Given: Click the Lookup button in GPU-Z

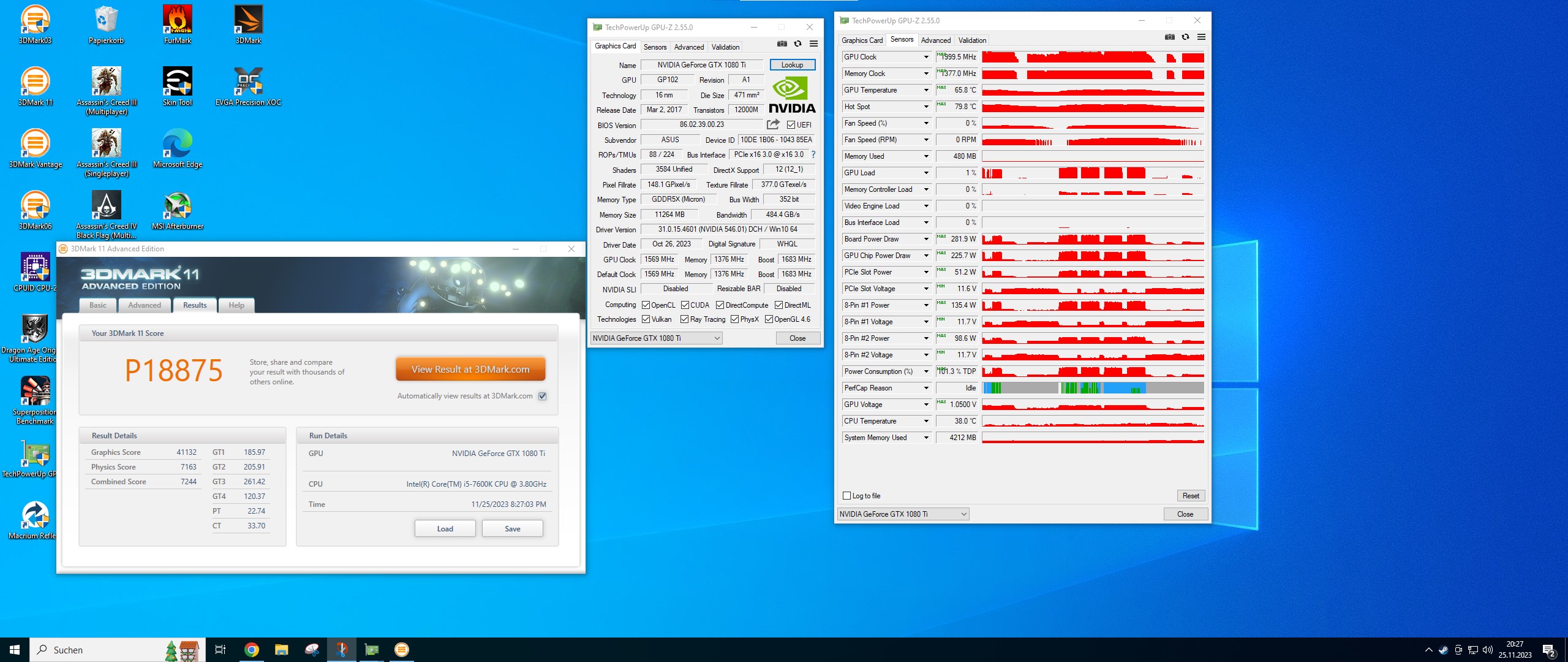Looking at the screenshot, I should (x=791, y=64).
